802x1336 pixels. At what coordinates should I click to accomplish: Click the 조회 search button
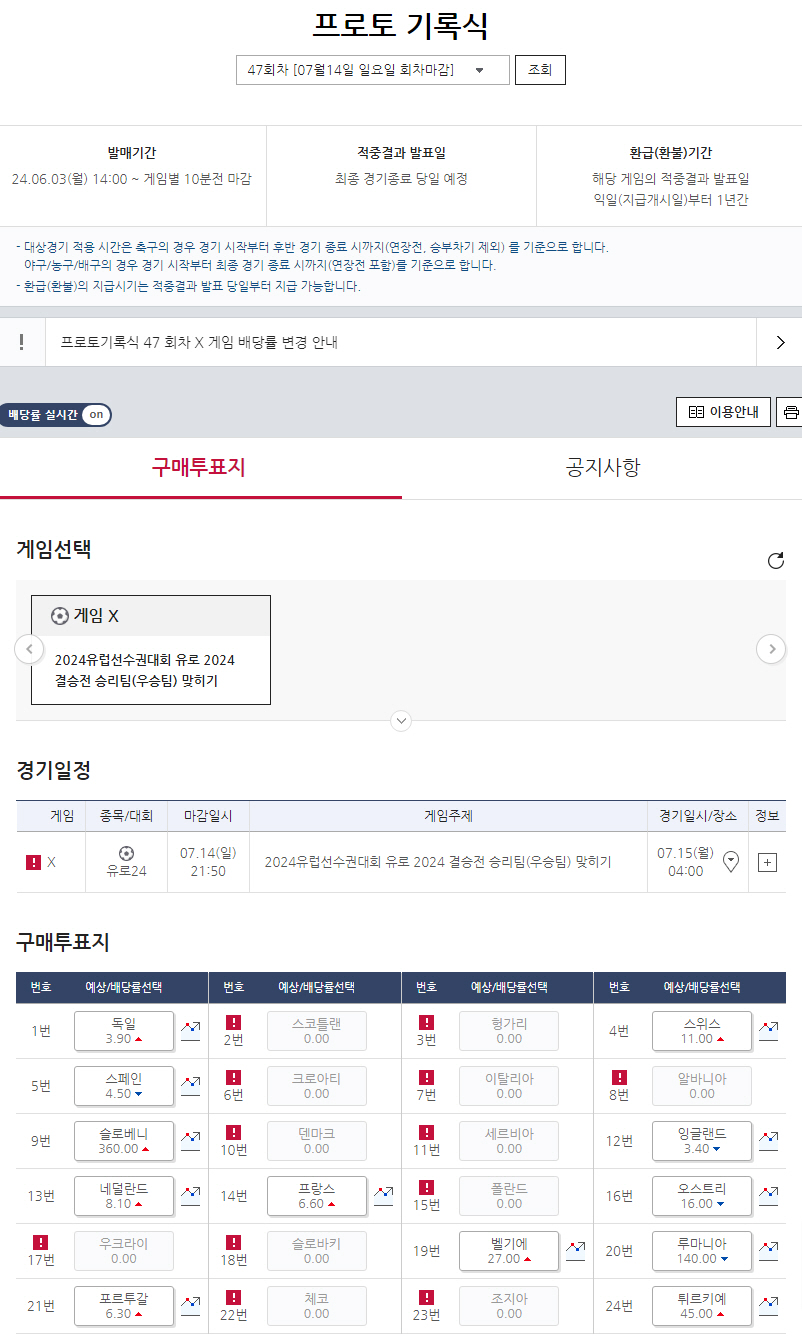click(x=540, y=70)
